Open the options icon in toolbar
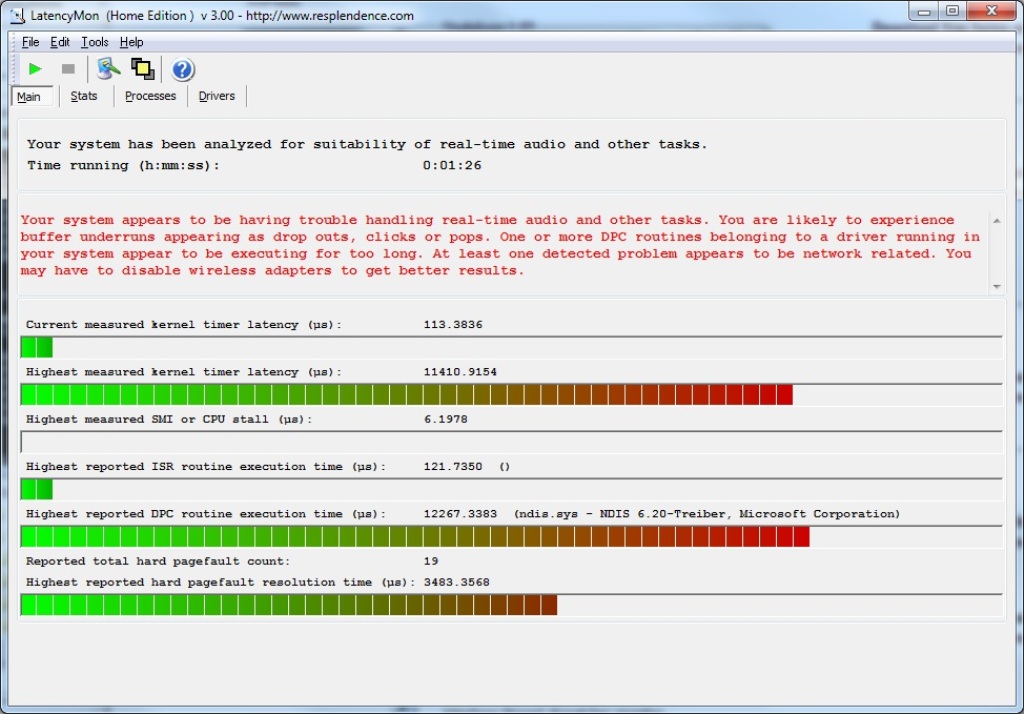The image size is (1024, 714). 108,69
